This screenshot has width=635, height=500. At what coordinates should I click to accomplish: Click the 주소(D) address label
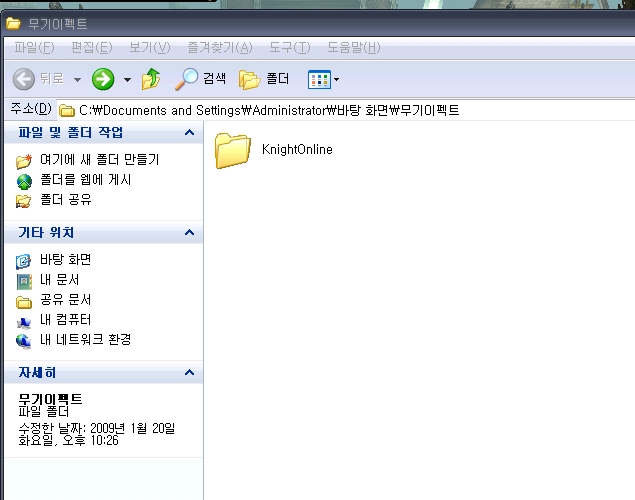click(31, 109)
